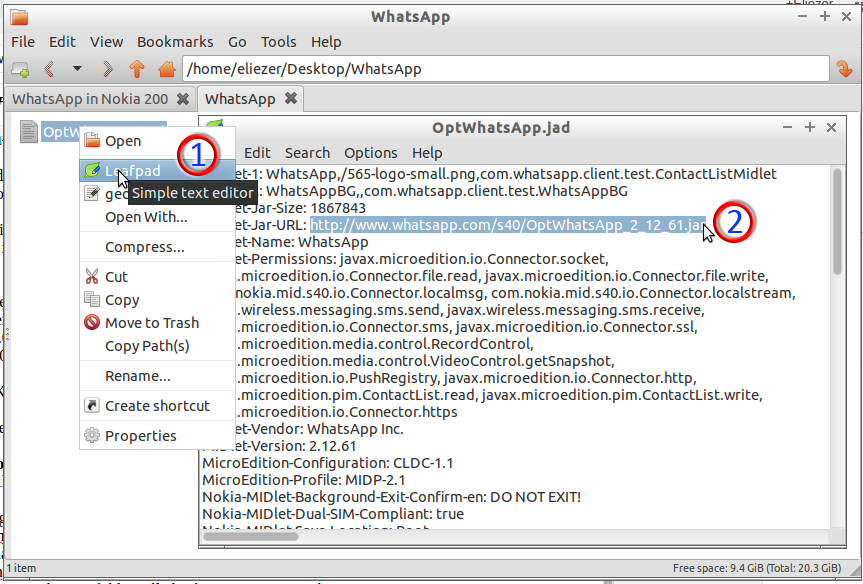Click the line 'MicroEdition-Profile: MIDP-2.1'
863x584 pixels.
click(x=304, y=480)
